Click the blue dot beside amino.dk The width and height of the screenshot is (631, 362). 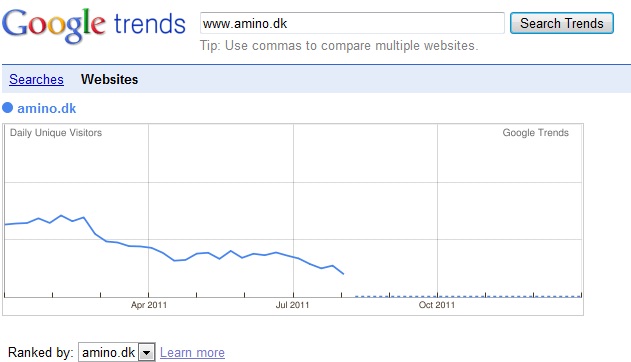click(8, 108)
